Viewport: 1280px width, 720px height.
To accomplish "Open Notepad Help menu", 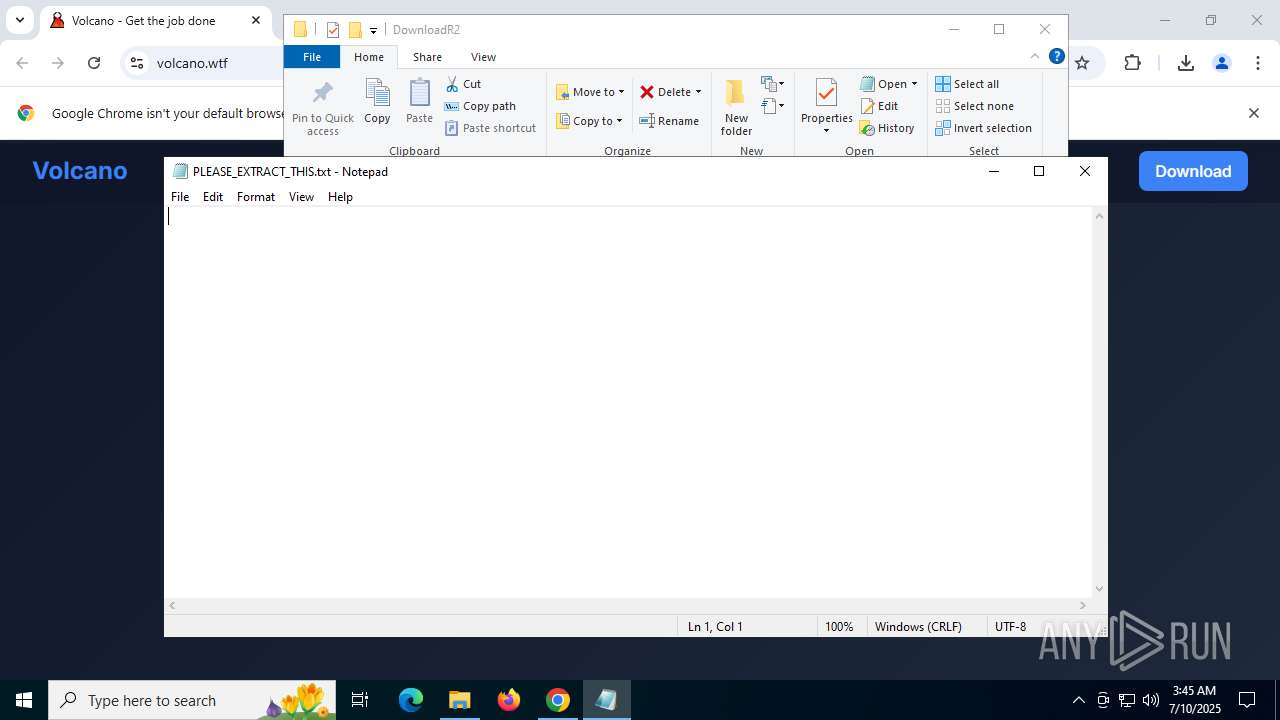I will pos(340,197).
